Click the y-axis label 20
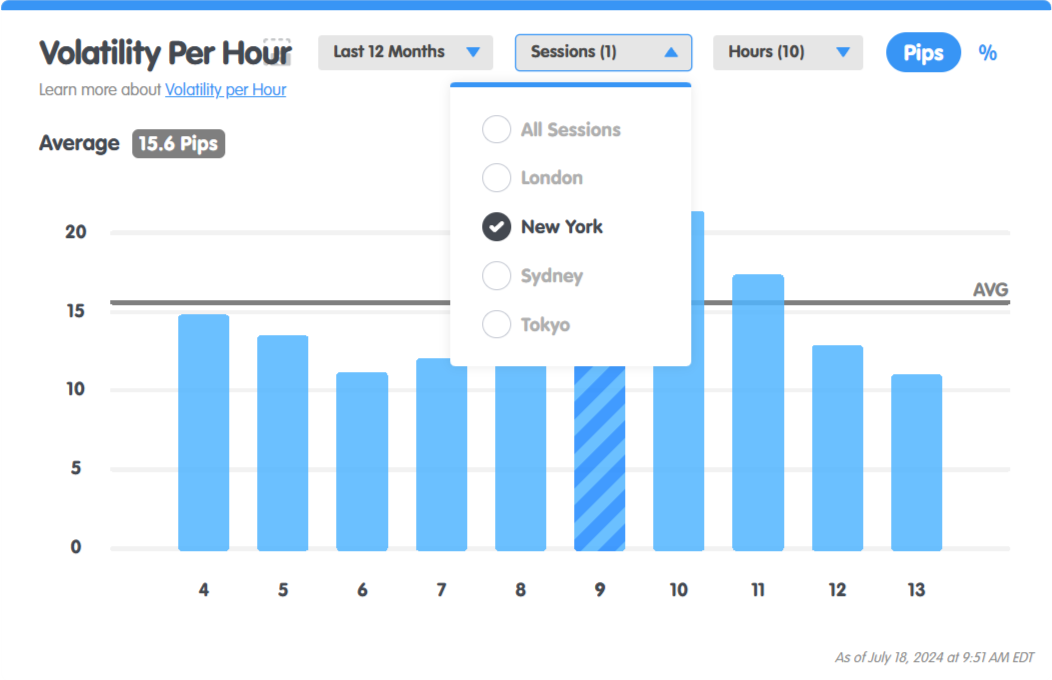 (76, 232)
